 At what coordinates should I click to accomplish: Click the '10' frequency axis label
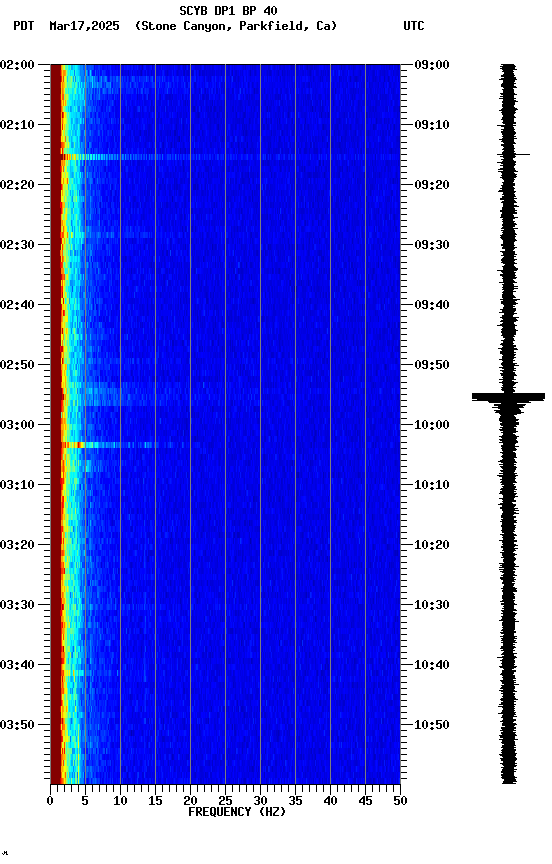point(120,801)
